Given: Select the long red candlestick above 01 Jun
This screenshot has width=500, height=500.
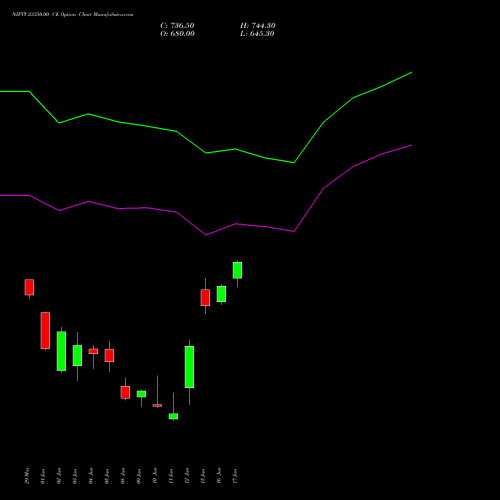Looking at the screenshot, I should (45, 331).
